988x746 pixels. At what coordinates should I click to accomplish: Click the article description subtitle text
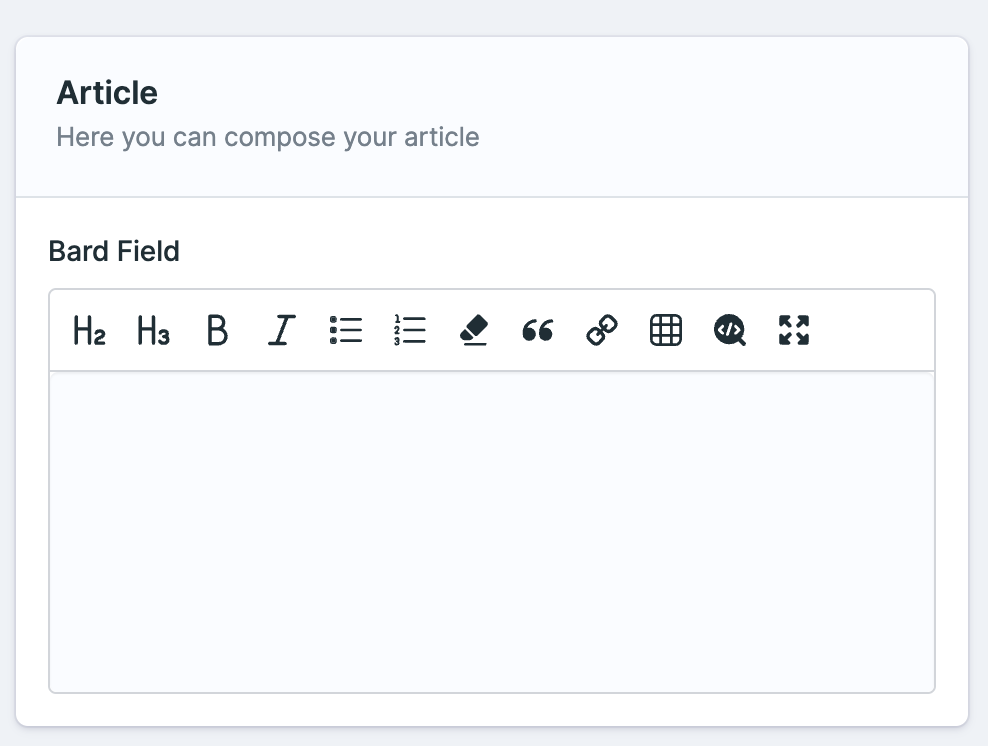click(x=267, y=137)
